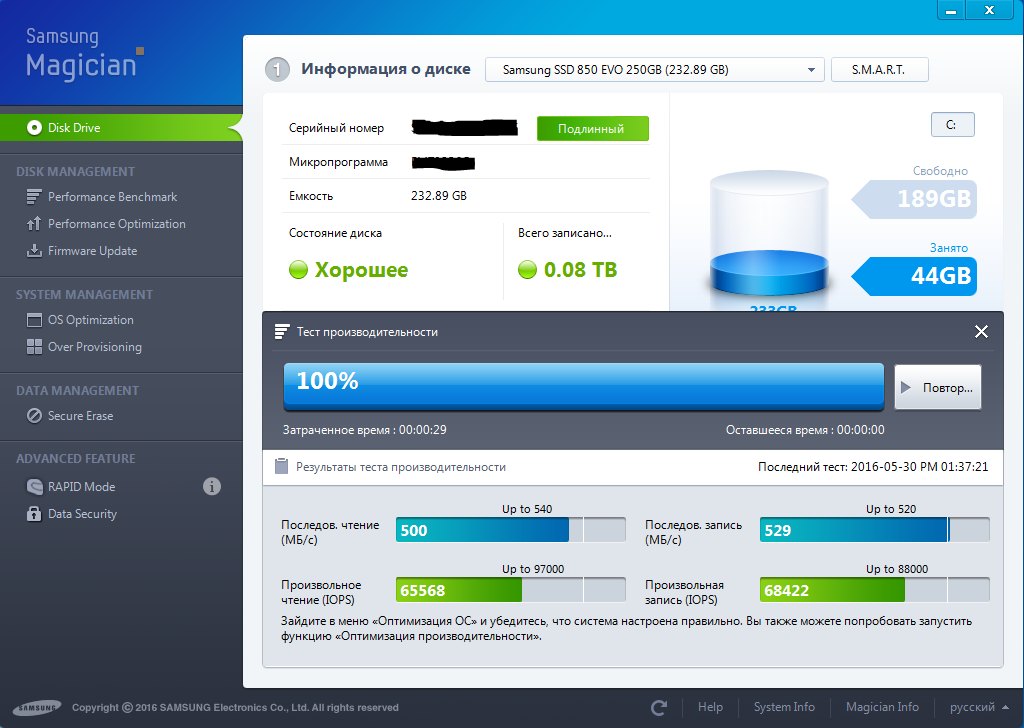The height and width of the screenshot is (728, 1024).
Task: Click the benchmark panel header icon
Action: click(x=281, y=332)
